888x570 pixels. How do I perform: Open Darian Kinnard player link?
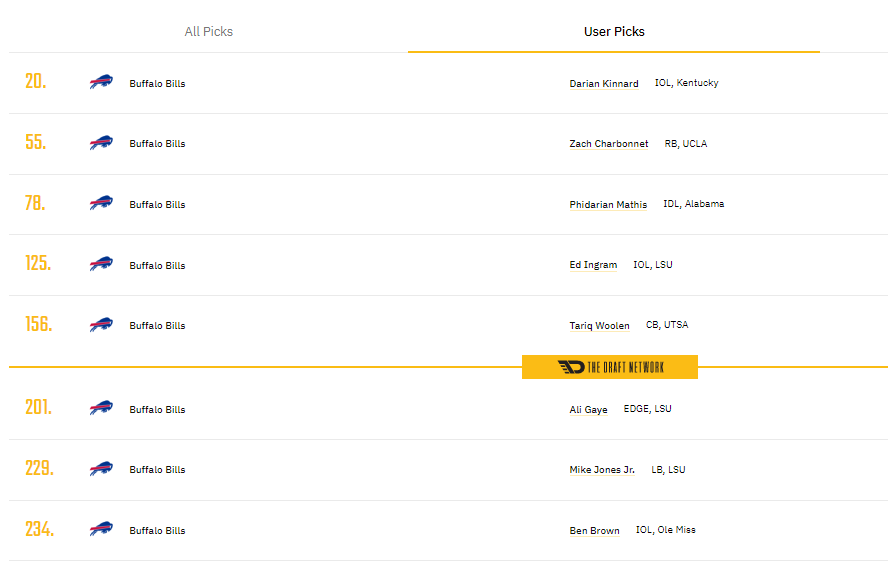click(604, 83)
